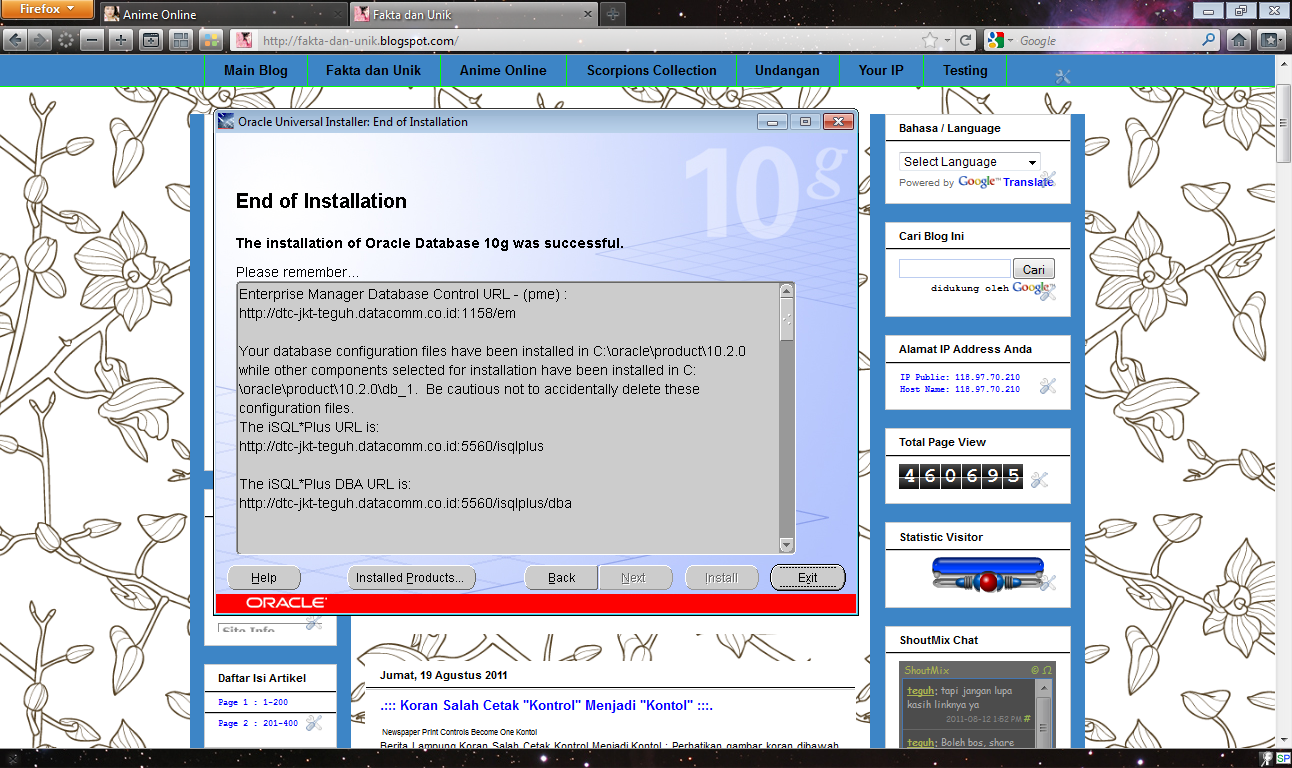The height and width of the screenshot is (768, 1292).
Task: Click the new tab window toolbar icon
Action: [x=151, y=40]
